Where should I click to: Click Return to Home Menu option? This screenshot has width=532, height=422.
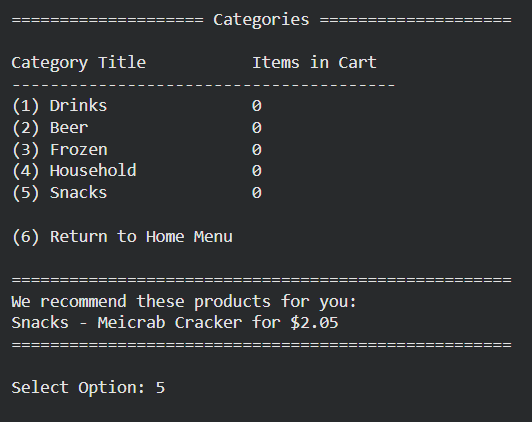(122, 236)
